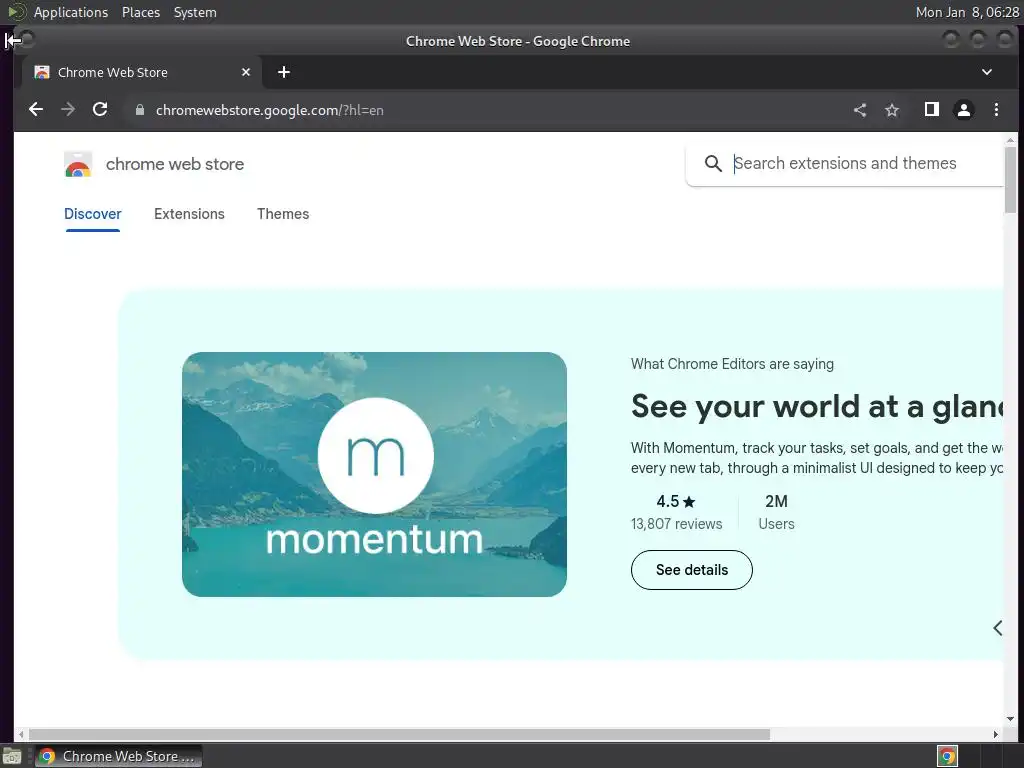Share this page with the share icon

[860, 110]
